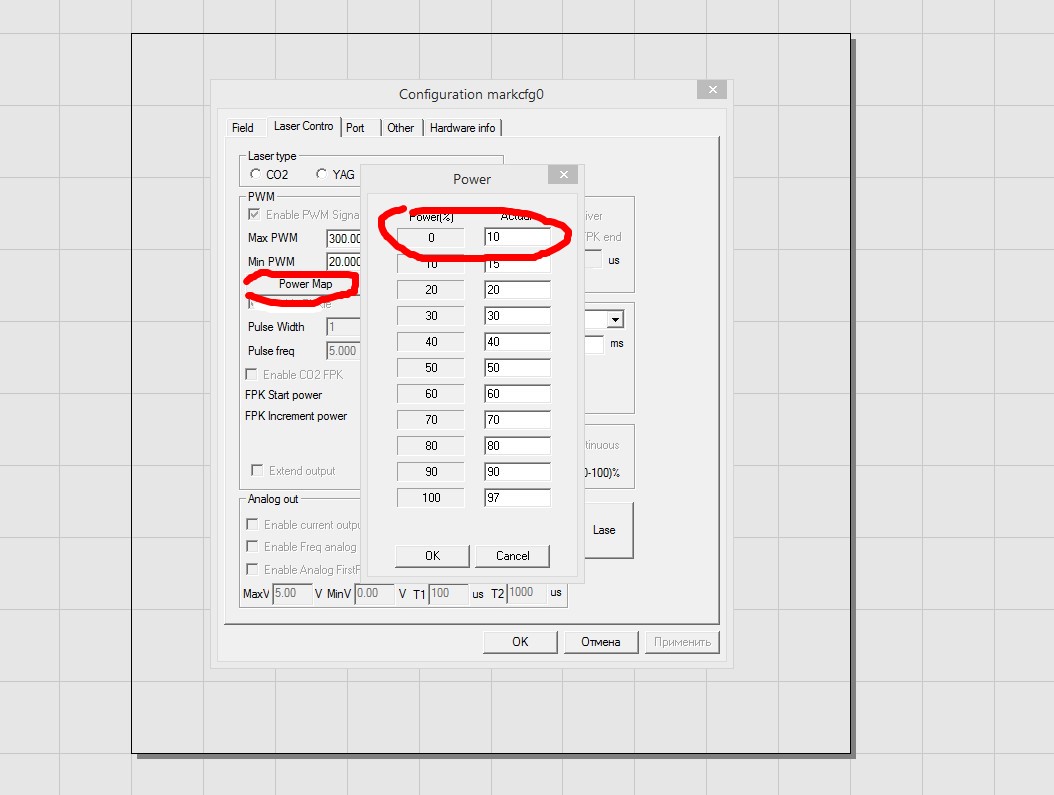Click the Actual field for 50% power
The image size is (1054, 795).
tap(516, 368)
